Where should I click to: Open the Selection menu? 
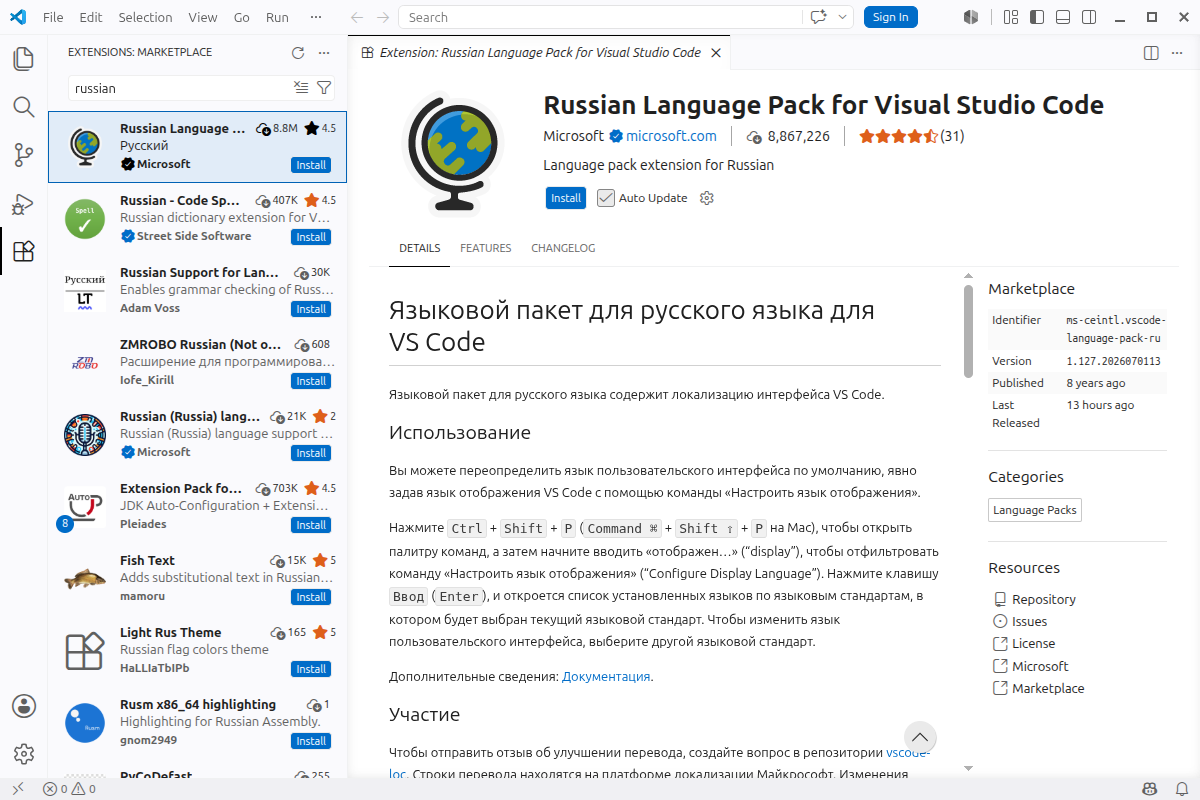click(145, 17)
